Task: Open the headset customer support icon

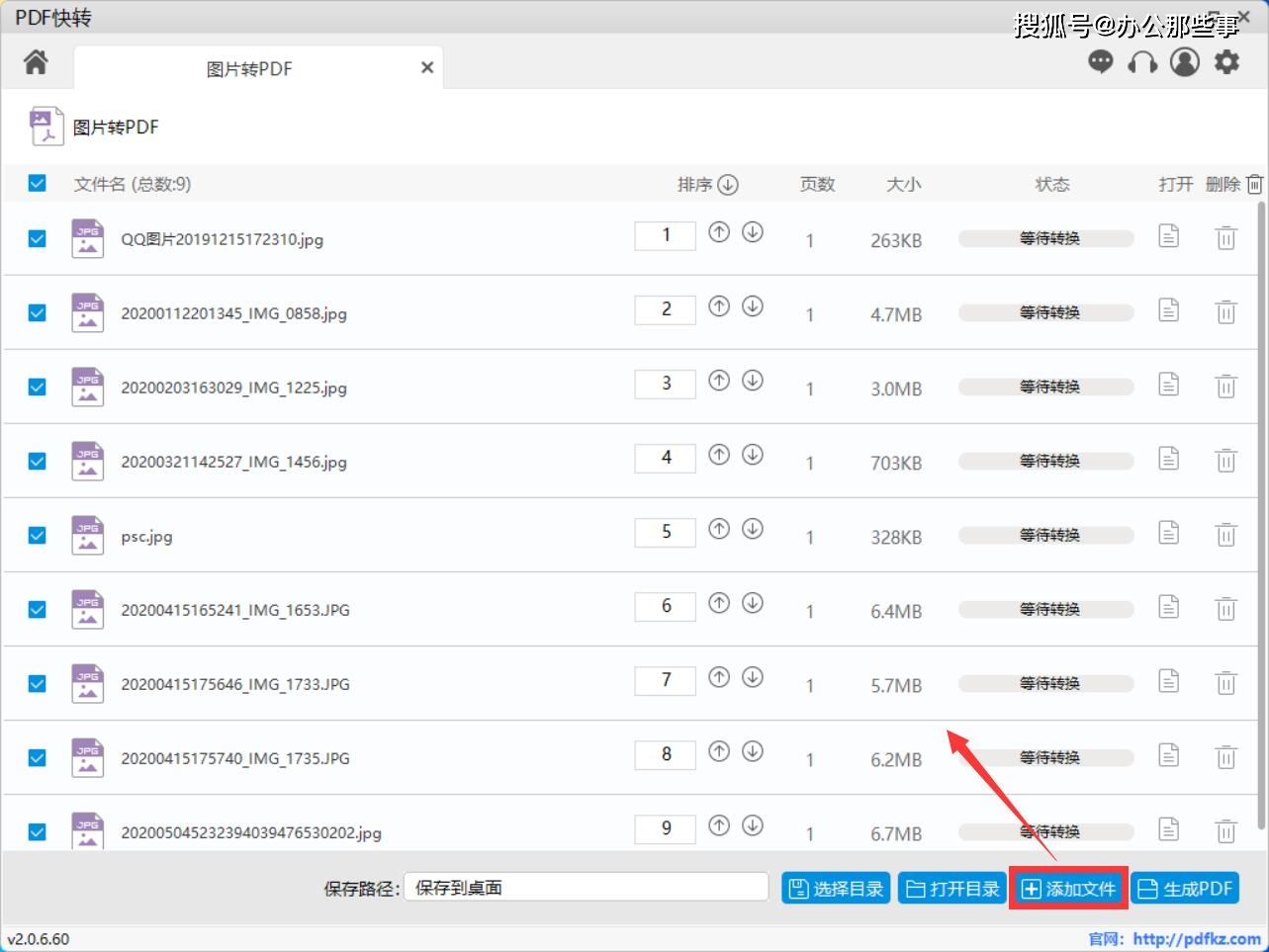Action: coord(1142,62)
